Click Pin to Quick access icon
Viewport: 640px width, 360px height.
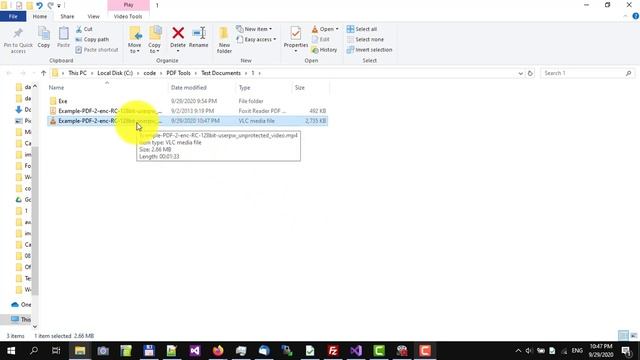pyautogui.click(x=18, y=40)
